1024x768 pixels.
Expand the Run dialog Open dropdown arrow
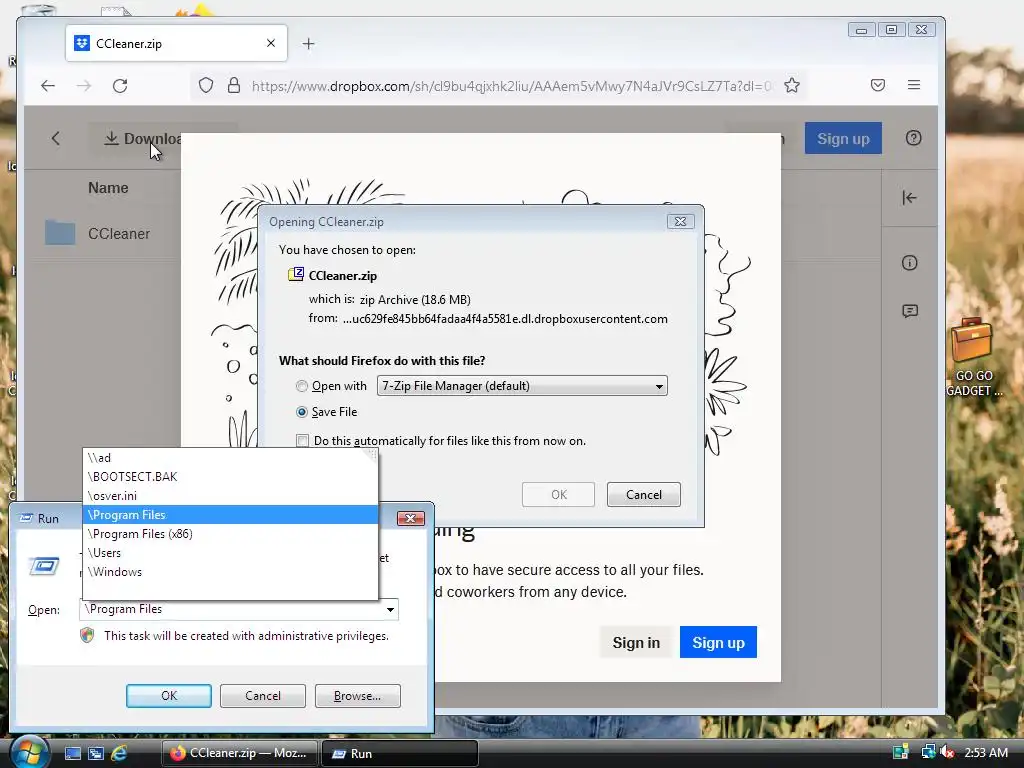pyautogui.click(x=390, y=609)
